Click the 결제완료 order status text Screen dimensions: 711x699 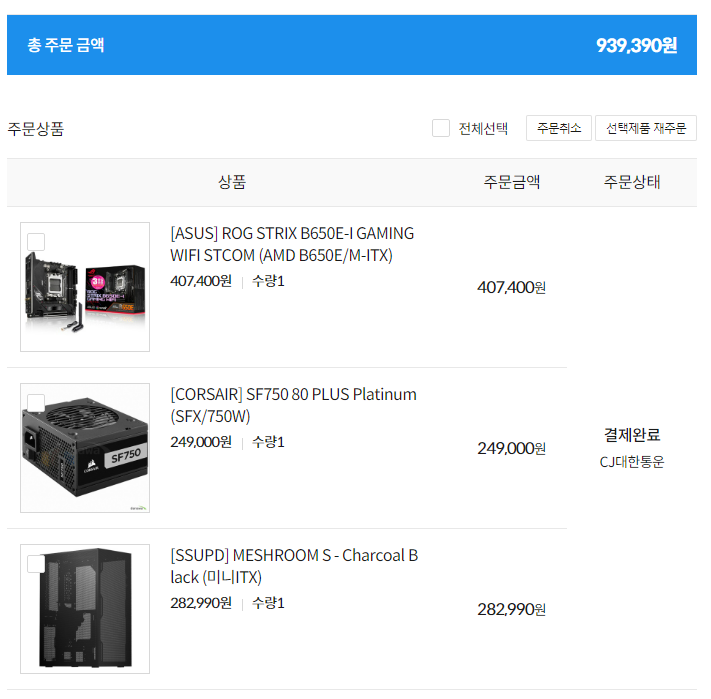632,435
